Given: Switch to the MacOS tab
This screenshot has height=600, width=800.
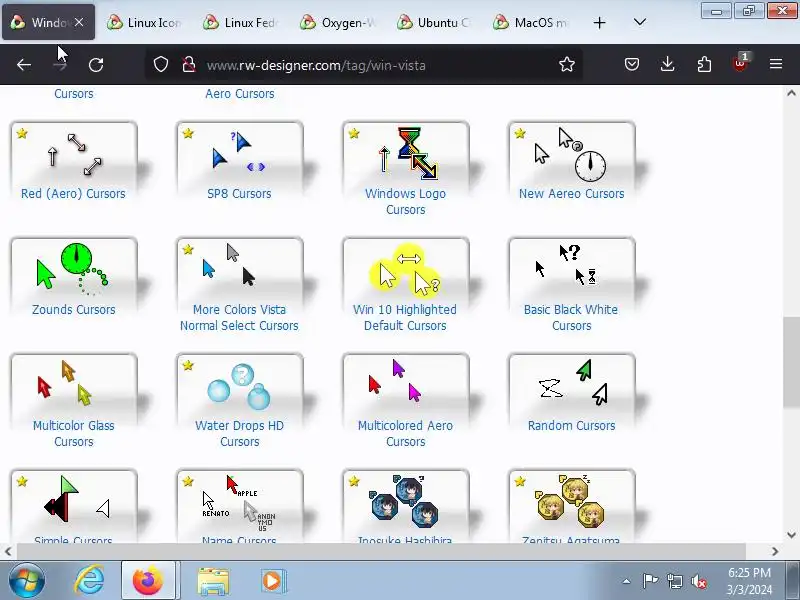Looking at the screenshot, I should click(x=532, y=22).
